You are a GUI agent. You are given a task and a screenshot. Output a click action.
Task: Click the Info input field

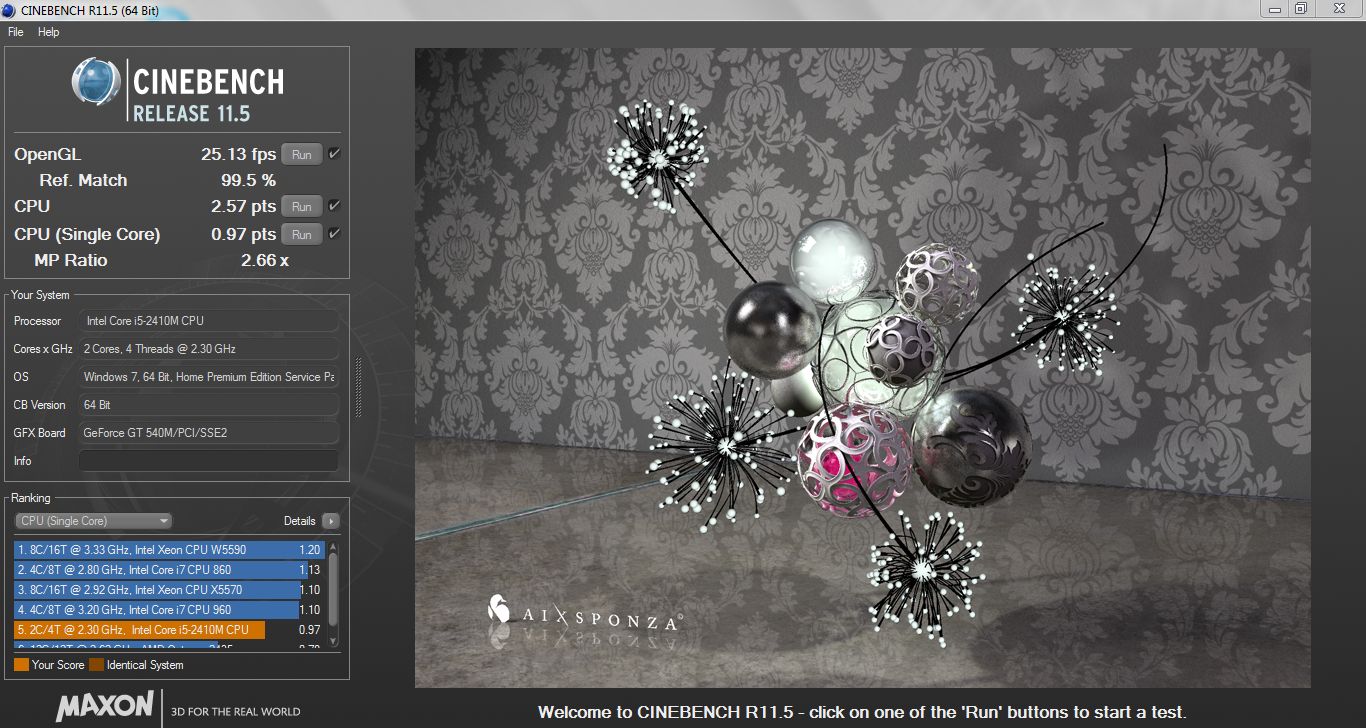coord(209,461)
